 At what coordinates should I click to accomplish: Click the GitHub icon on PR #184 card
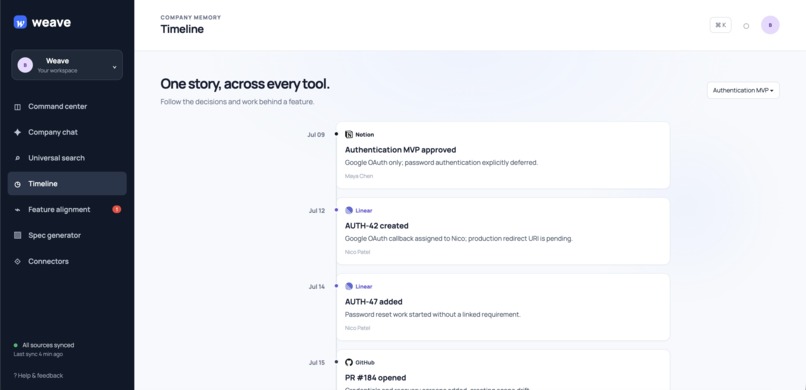coord(349,362)
